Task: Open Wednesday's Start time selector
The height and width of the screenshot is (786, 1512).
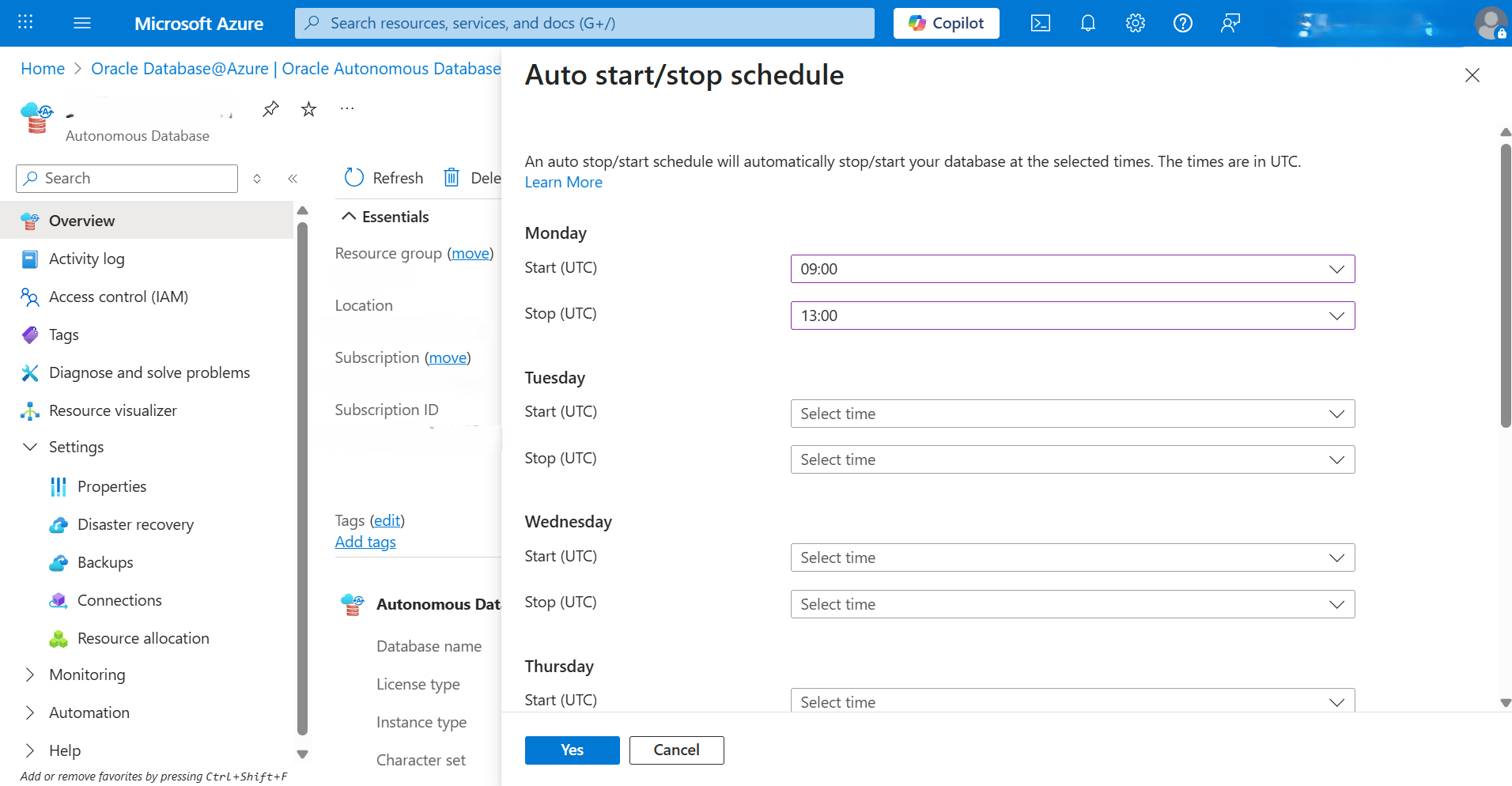Action: (1072, 557)
